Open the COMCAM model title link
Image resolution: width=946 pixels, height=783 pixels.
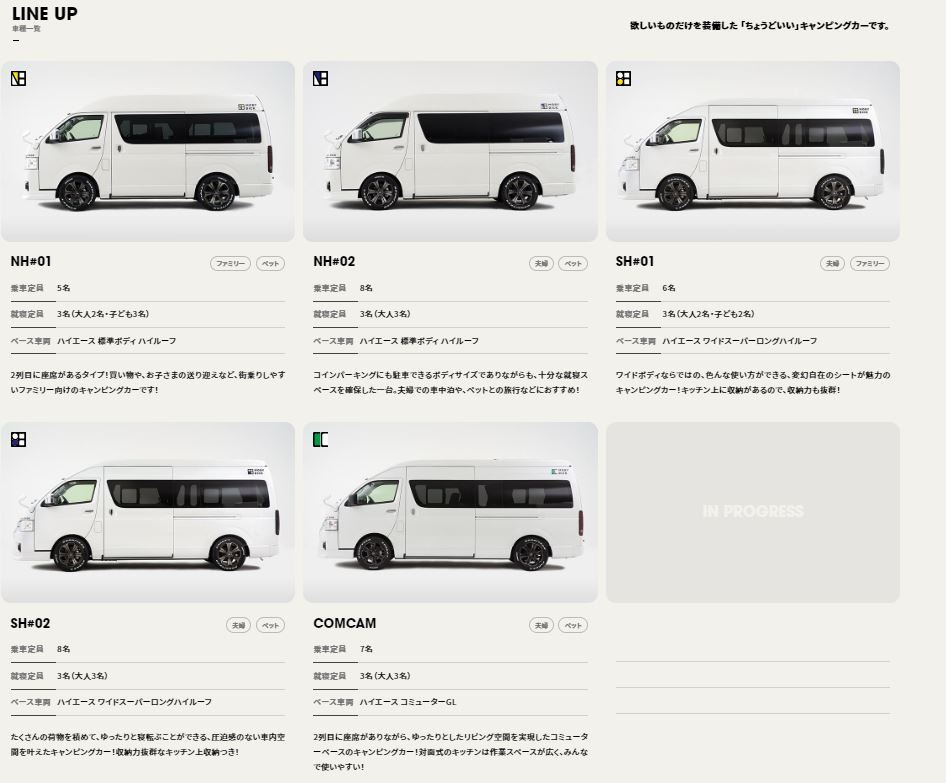[344, 623]
